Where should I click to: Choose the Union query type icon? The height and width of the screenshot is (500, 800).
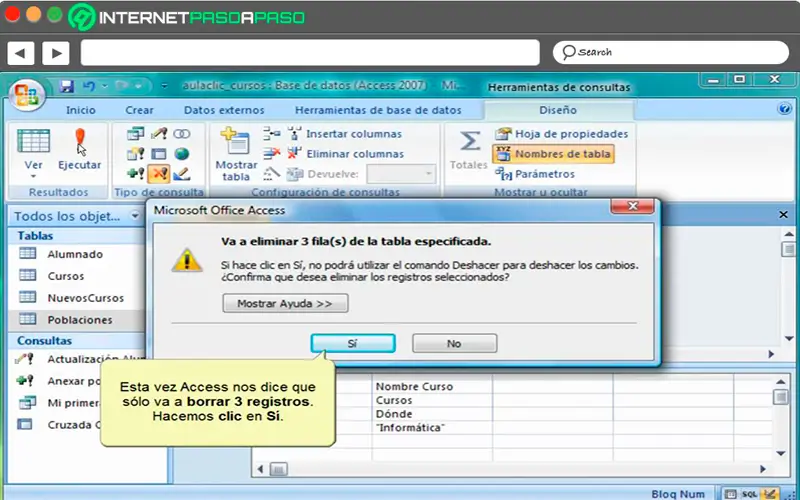click(182, 134)
